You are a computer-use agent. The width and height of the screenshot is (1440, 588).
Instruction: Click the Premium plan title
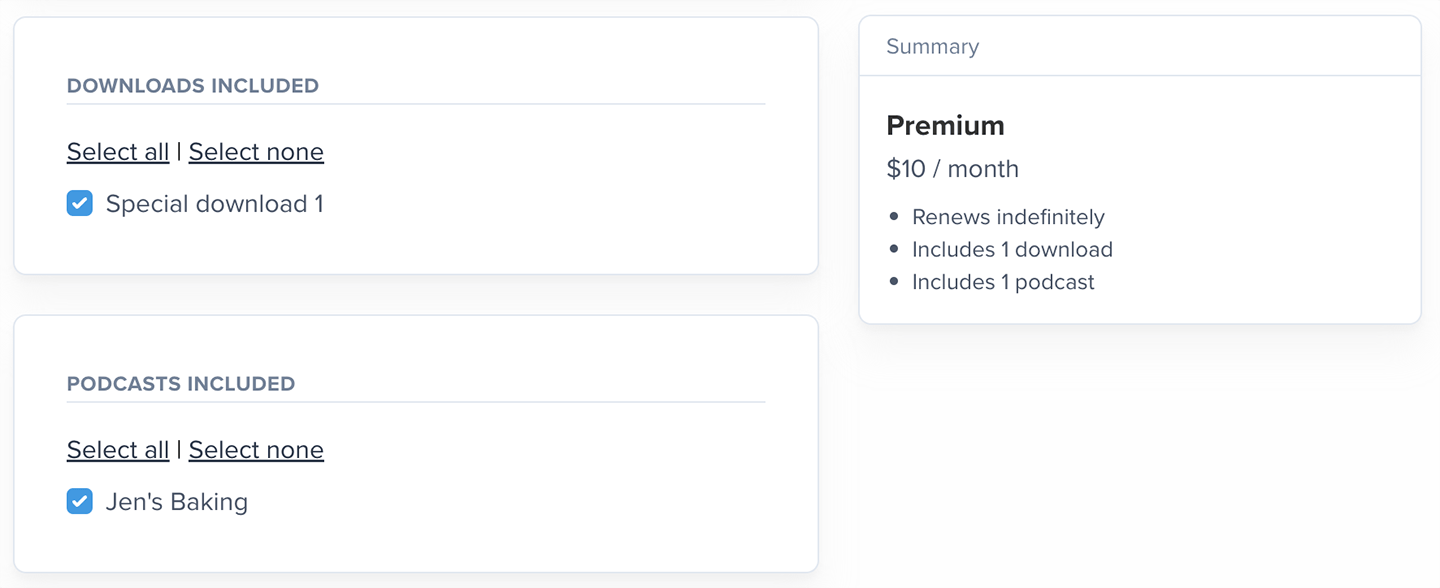945,126
